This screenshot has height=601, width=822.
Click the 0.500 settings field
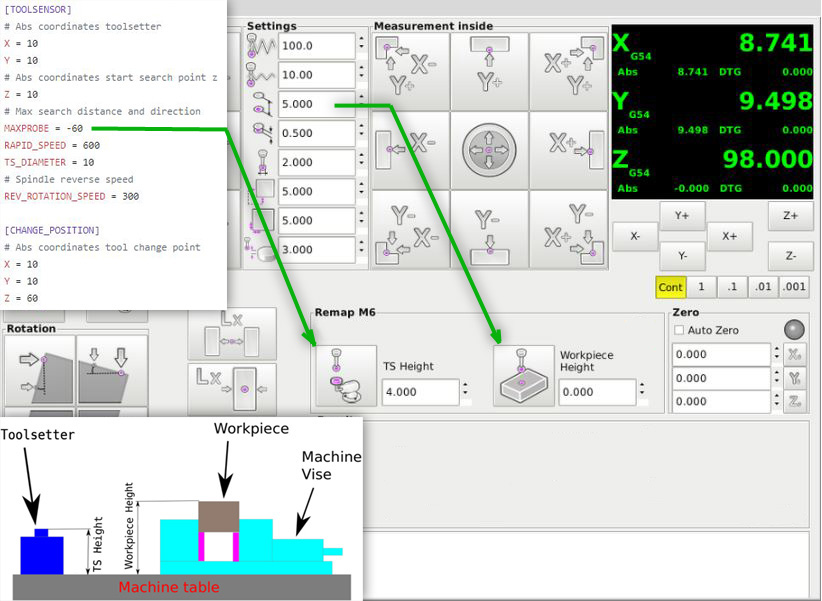point(317,133)
